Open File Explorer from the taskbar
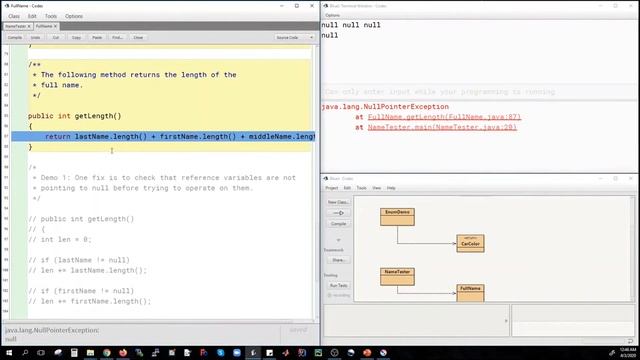Screen dimensions: 640x360 tap(90, 353)
